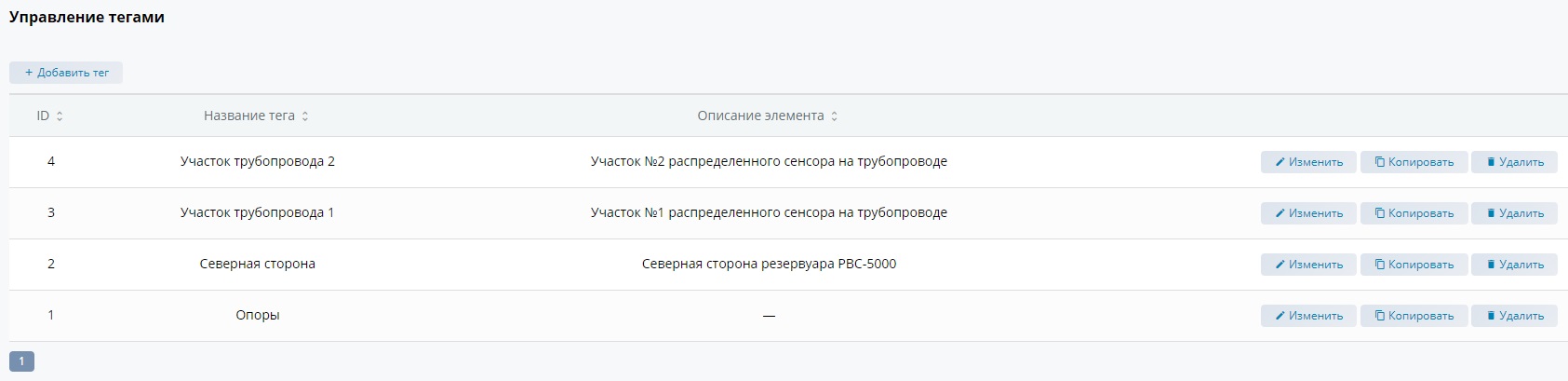Click the trash icon for Северная сторона
This screenshot has height=381, width=1568.
tap(1491, 265)
